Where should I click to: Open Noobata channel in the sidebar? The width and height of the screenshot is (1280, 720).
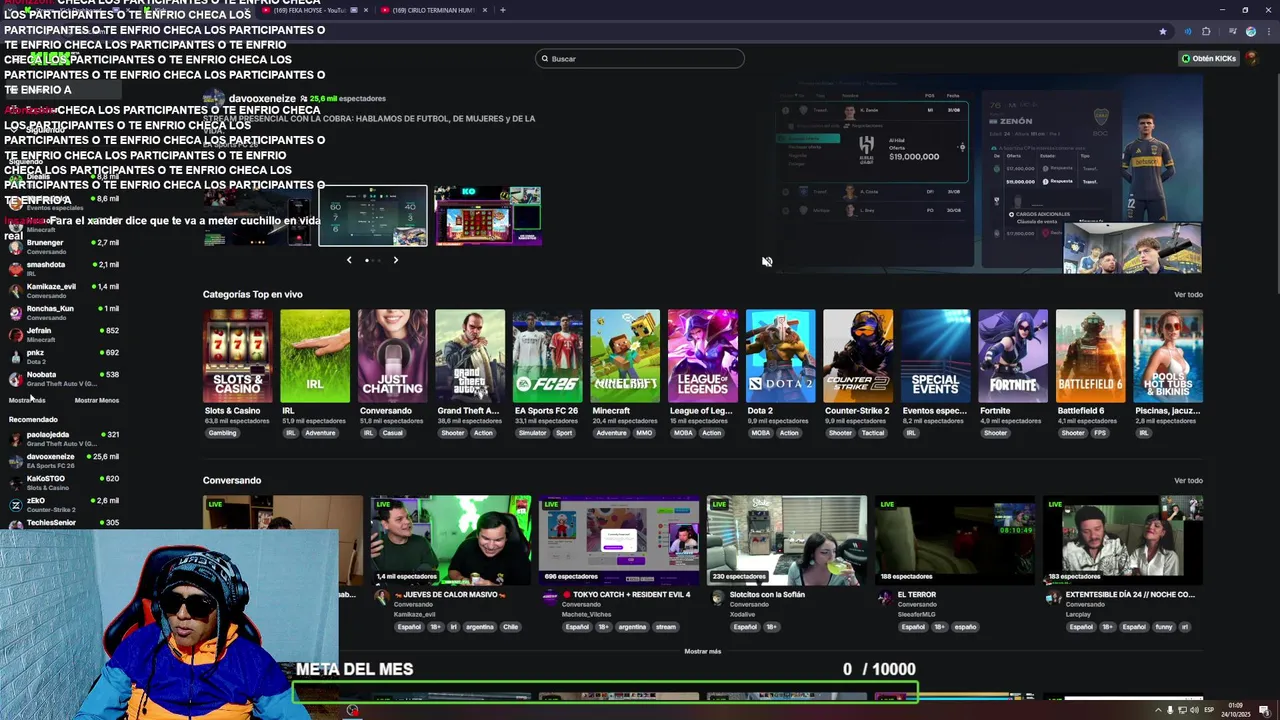click(x=64, y=378)
